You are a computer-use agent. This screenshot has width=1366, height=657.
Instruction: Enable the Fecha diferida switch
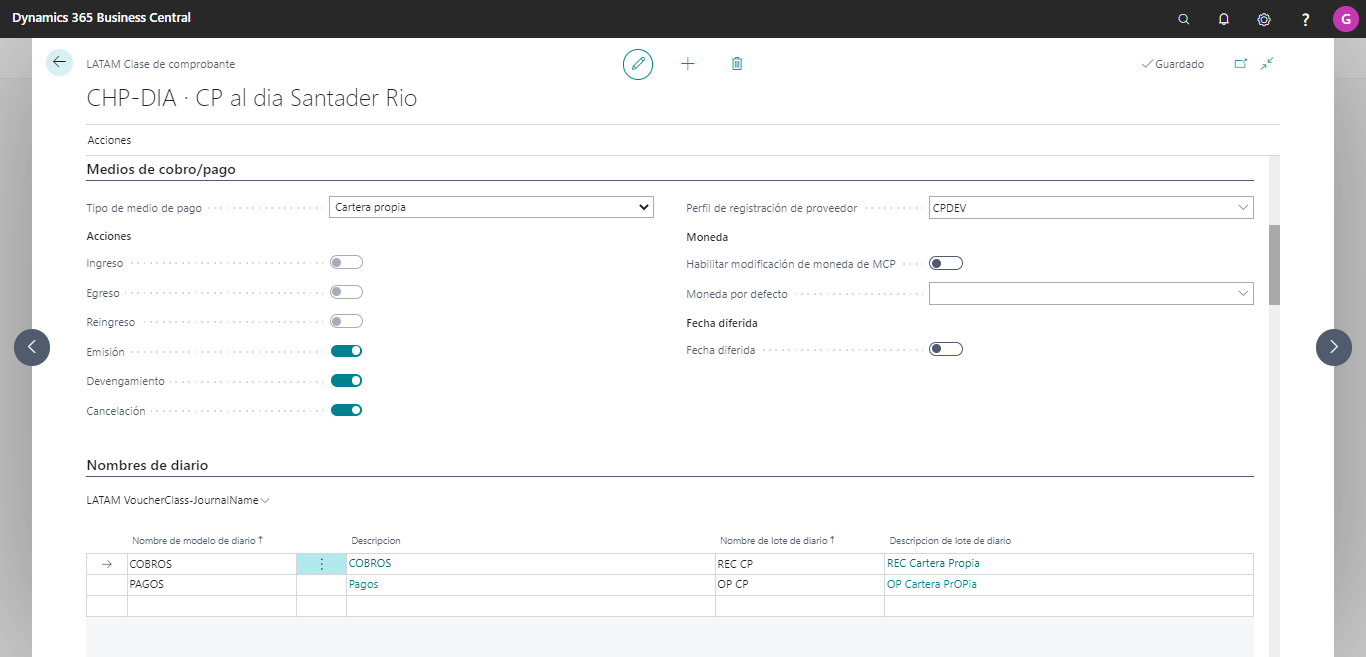tap(946, 349)
